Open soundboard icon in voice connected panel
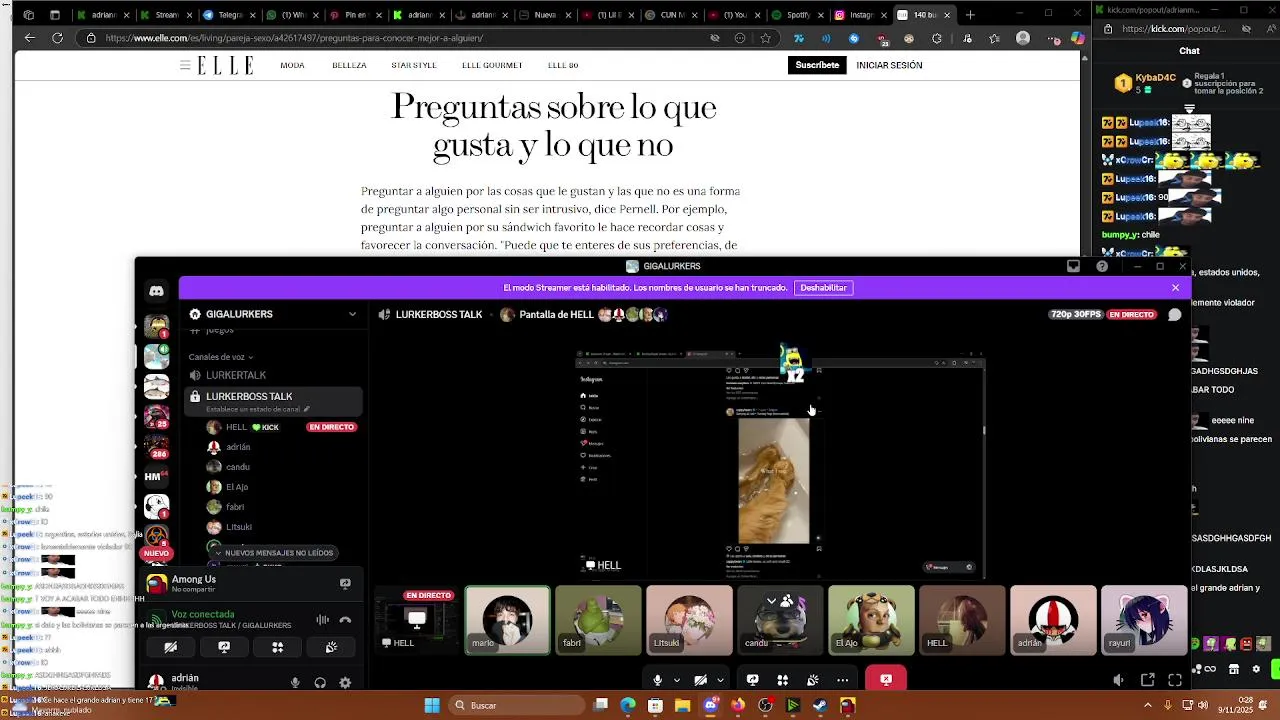 pos(331,647)
